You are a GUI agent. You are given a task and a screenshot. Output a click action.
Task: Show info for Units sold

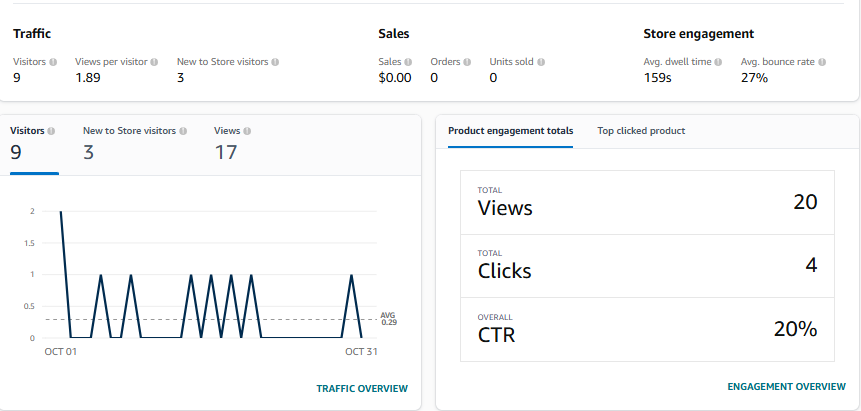[543, 62]
